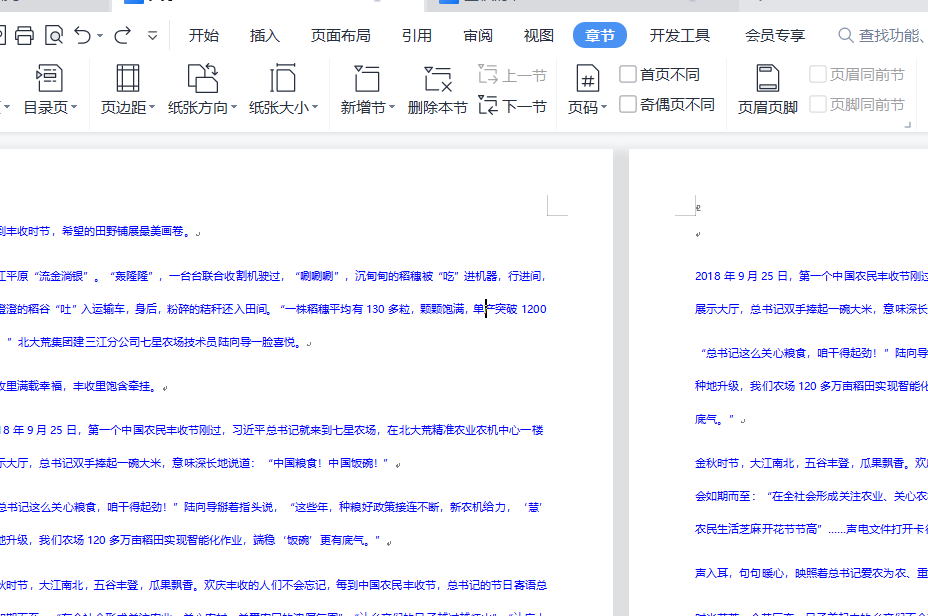Redo the last undone action

(x=123, y=36)
